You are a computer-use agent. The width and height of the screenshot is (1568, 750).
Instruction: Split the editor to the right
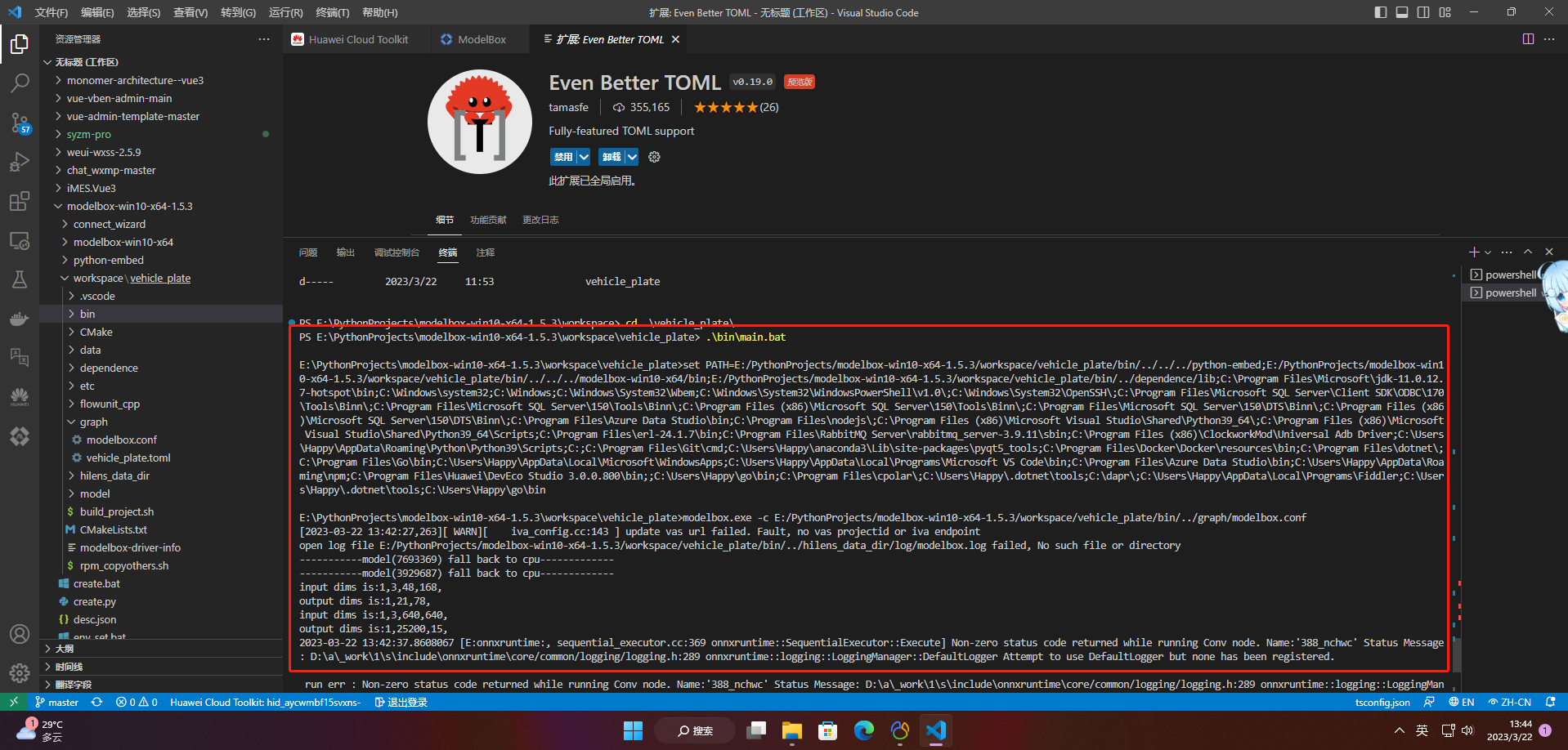pos(1528,39)
